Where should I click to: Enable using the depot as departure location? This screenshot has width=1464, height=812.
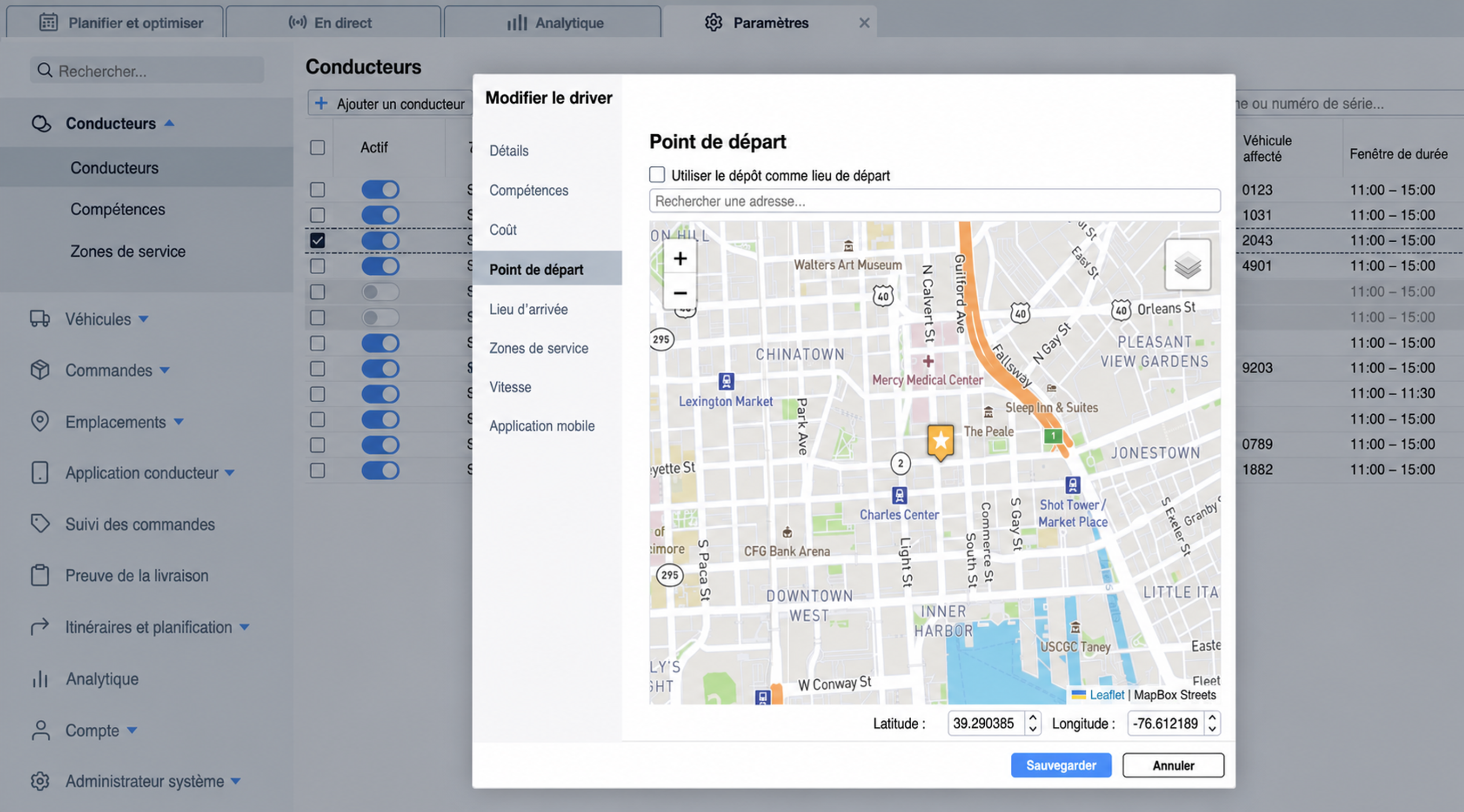tap(657, 175)
